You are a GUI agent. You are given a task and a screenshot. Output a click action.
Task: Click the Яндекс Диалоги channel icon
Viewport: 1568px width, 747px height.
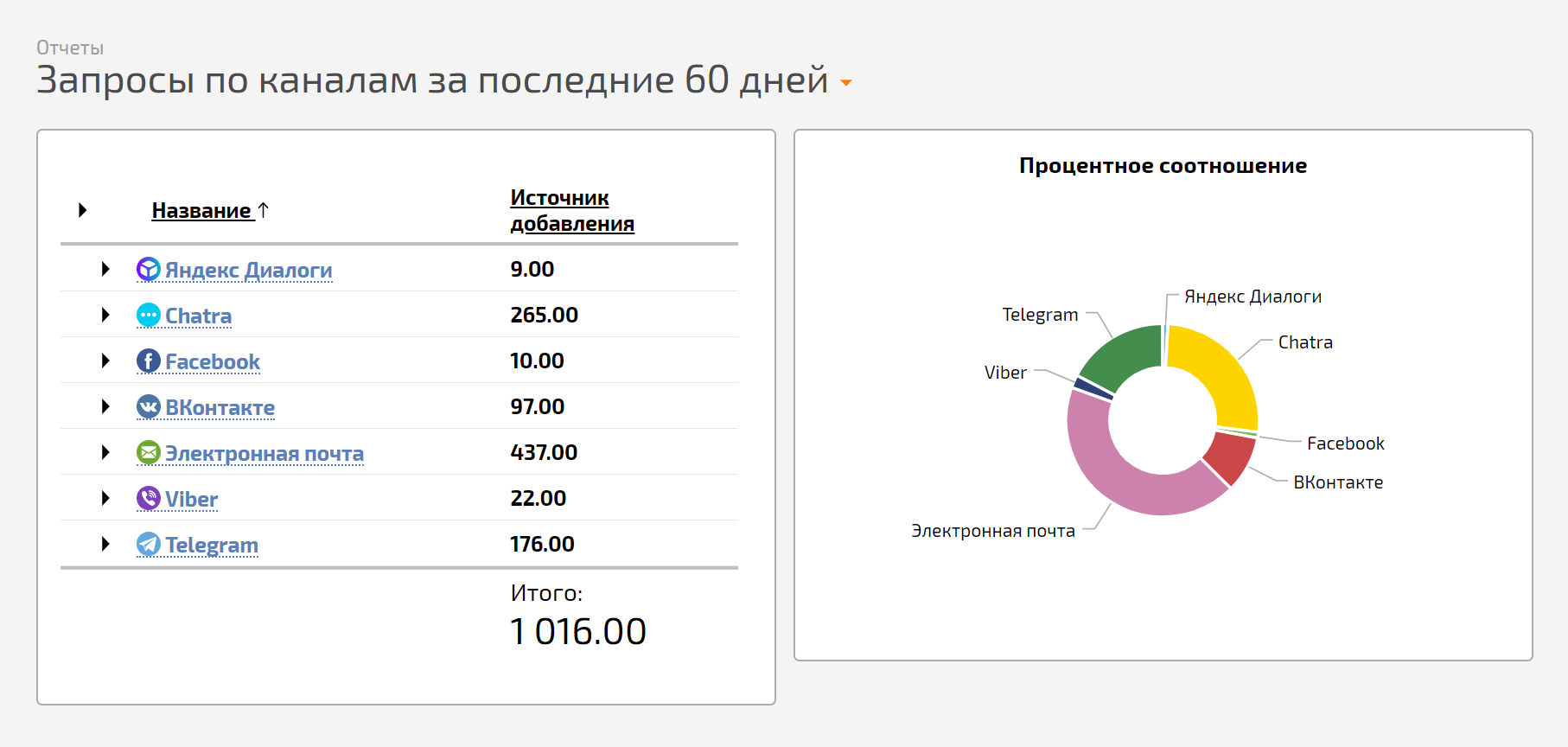coord(149,269)
